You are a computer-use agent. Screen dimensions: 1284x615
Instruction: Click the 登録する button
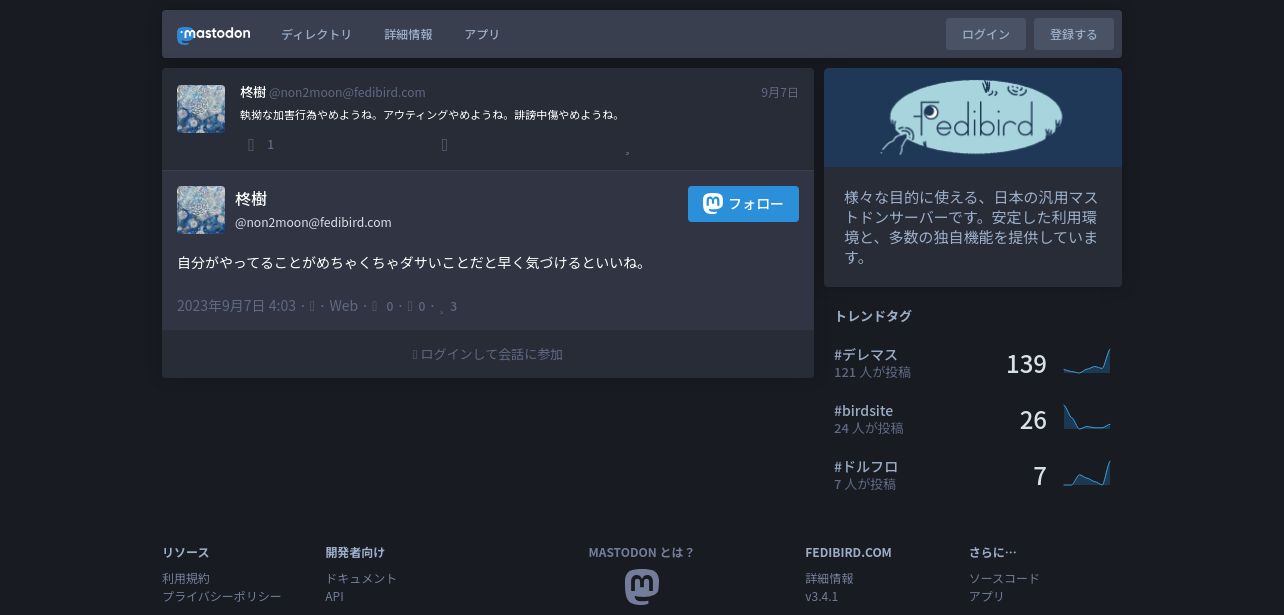[x=1074, y=34]
